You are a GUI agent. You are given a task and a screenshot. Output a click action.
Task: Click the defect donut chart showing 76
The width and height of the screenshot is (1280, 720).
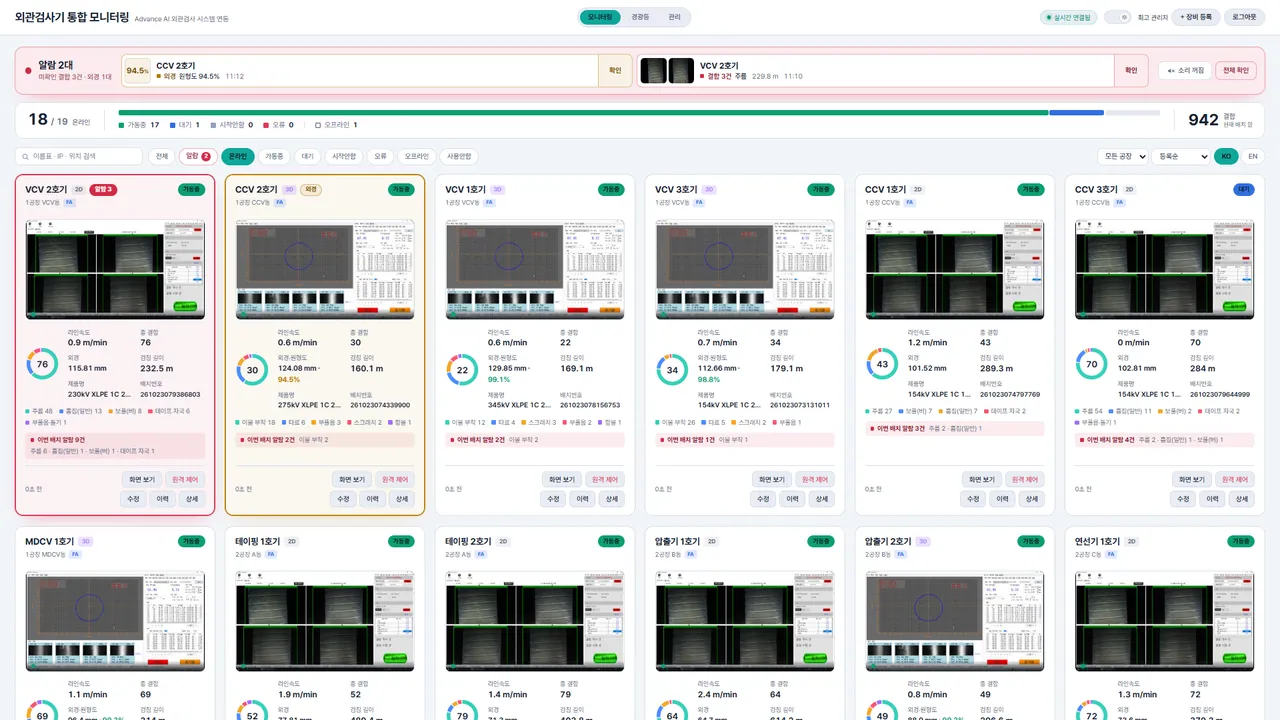click(x=42, y=365)
